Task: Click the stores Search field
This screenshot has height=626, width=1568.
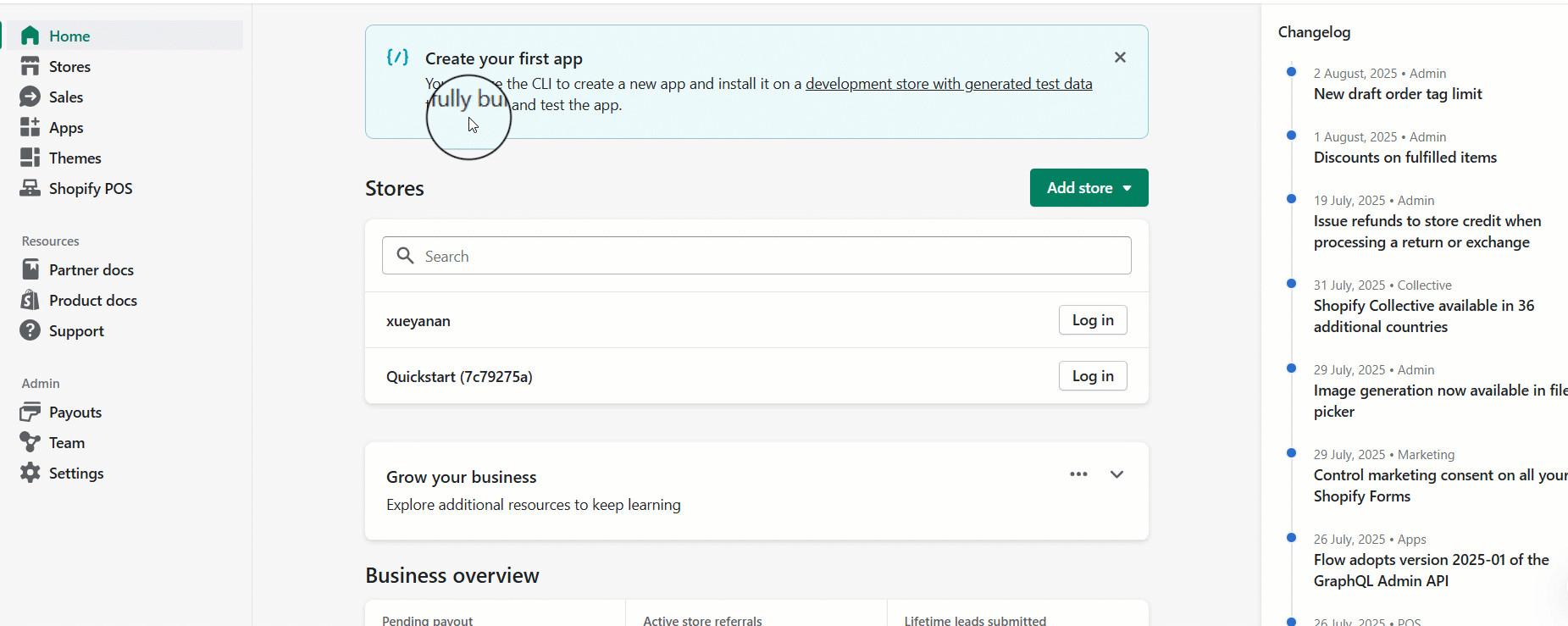Action: click(756, 256)
